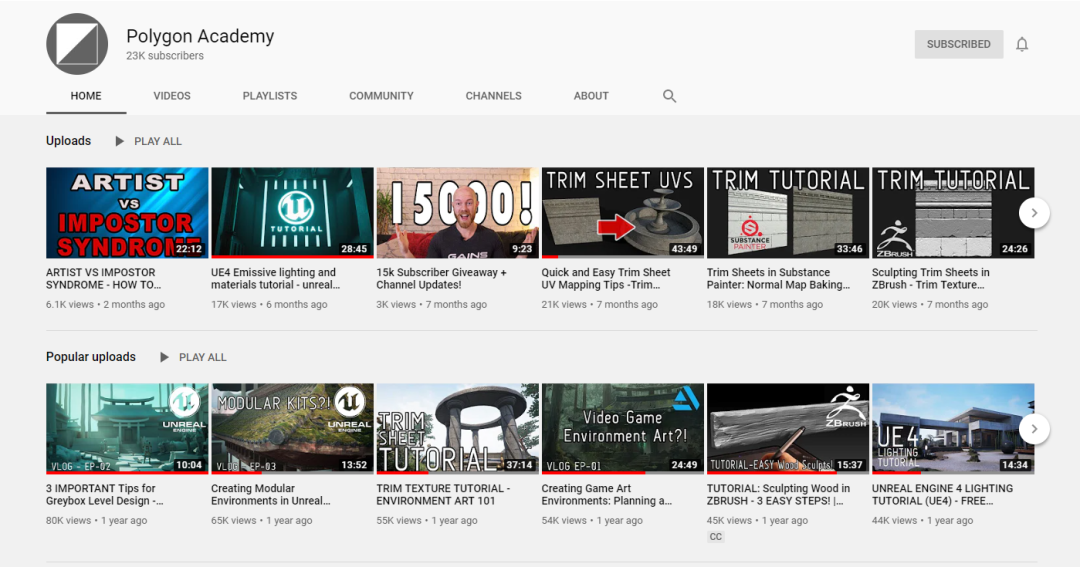Image resolution: width=1080 pixels, height=567 pixels.
Task: Open the Artist vs Impostor Syndrome thumbnail
Action: (x=127, y=213)
